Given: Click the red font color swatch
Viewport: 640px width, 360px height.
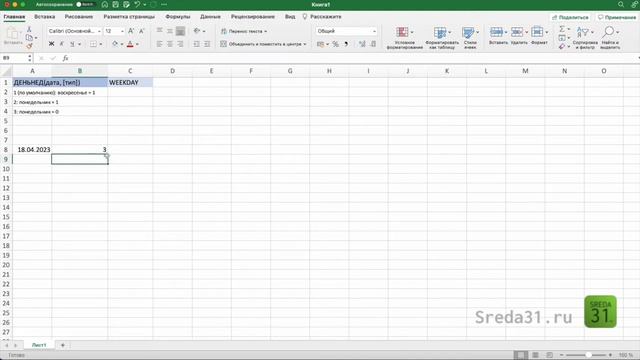Looking at the screenshot, I should pyautogui.click(x=130, y=44).
